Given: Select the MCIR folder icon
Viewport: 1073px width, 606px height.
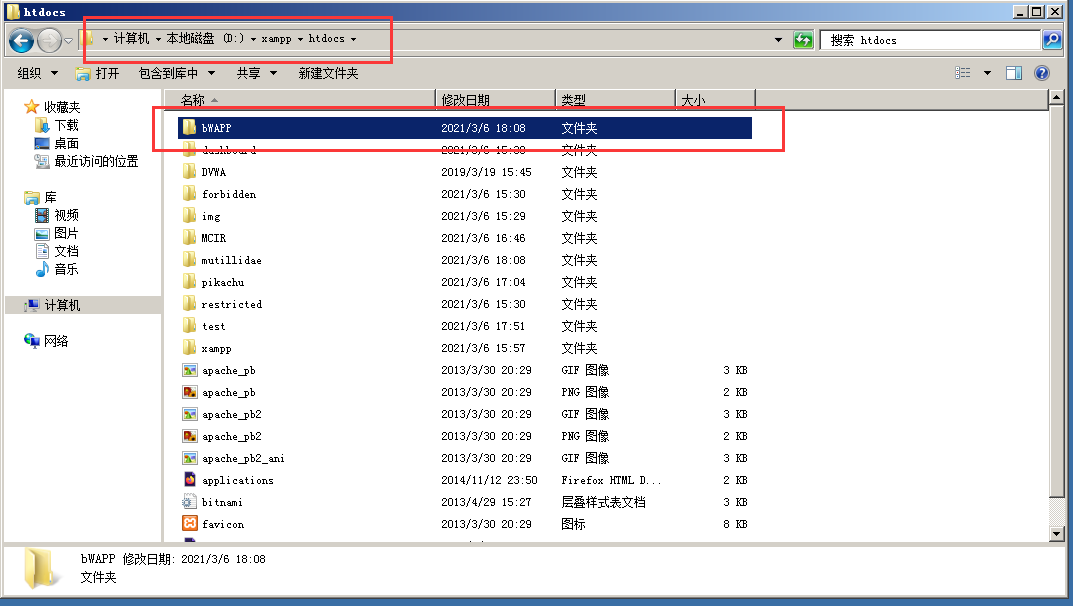Looking at the screenshot, I should [x=190, y=238].
